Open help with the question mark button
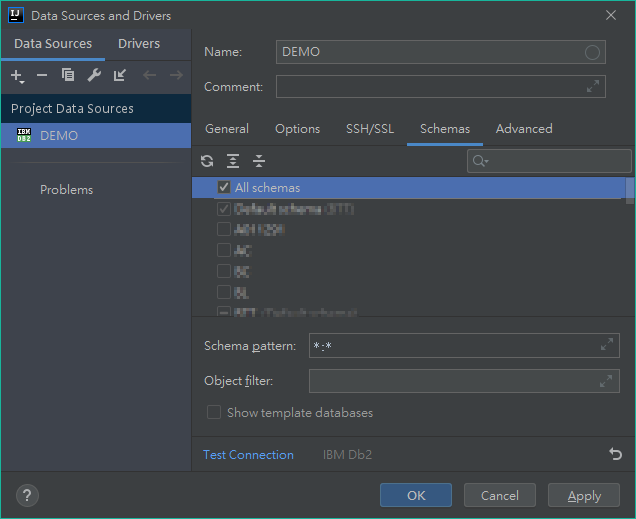636x519 pixels. [x=27, y=495]
